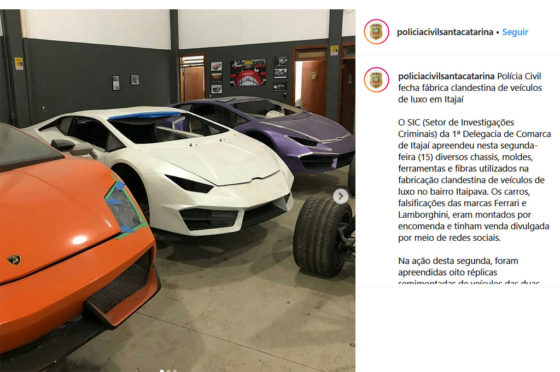Click the taped headlight on the orange car
The image size is (560, 372).
pos(124,209)
